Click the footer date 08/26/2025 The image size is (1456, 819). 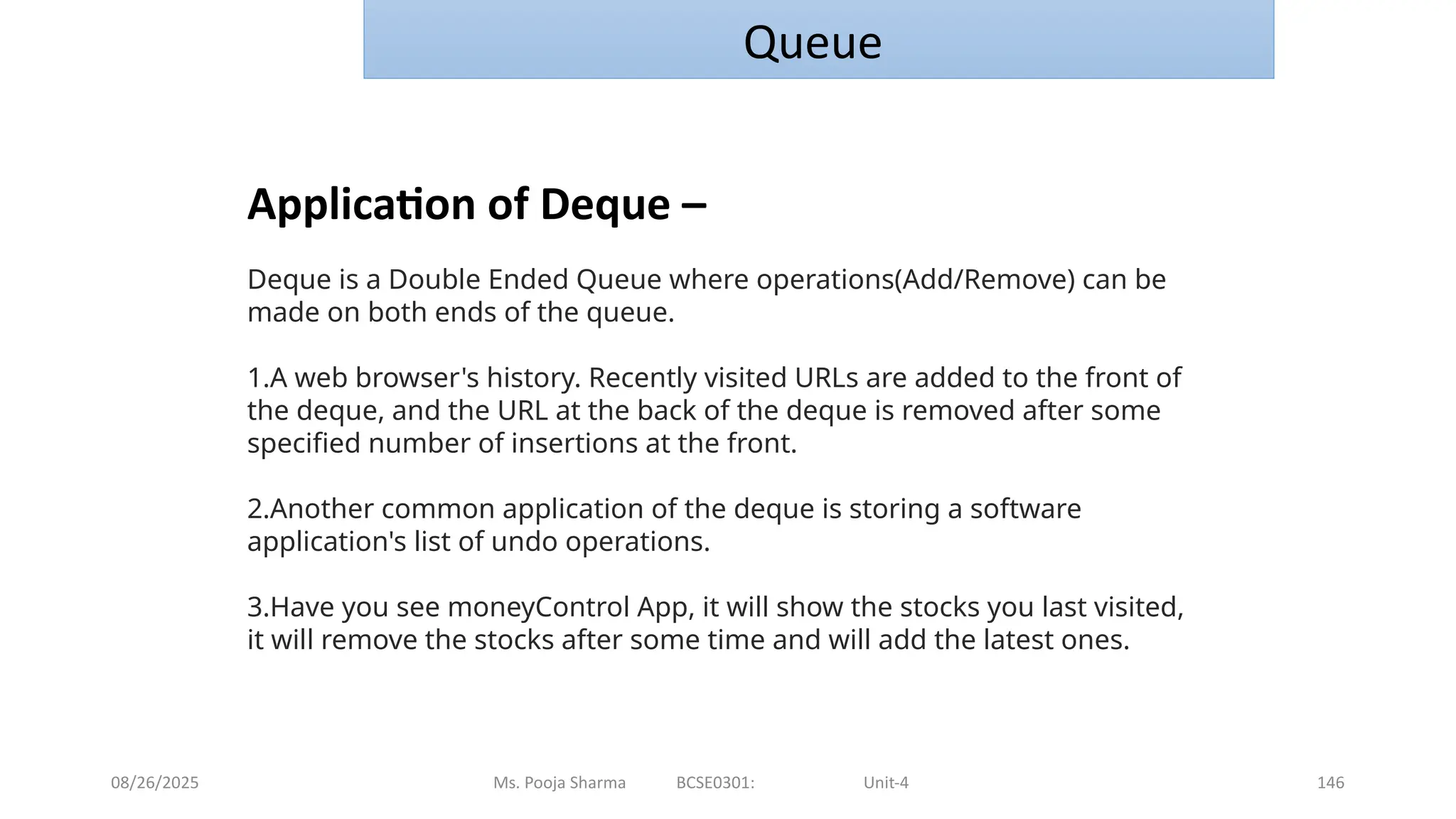155,783
